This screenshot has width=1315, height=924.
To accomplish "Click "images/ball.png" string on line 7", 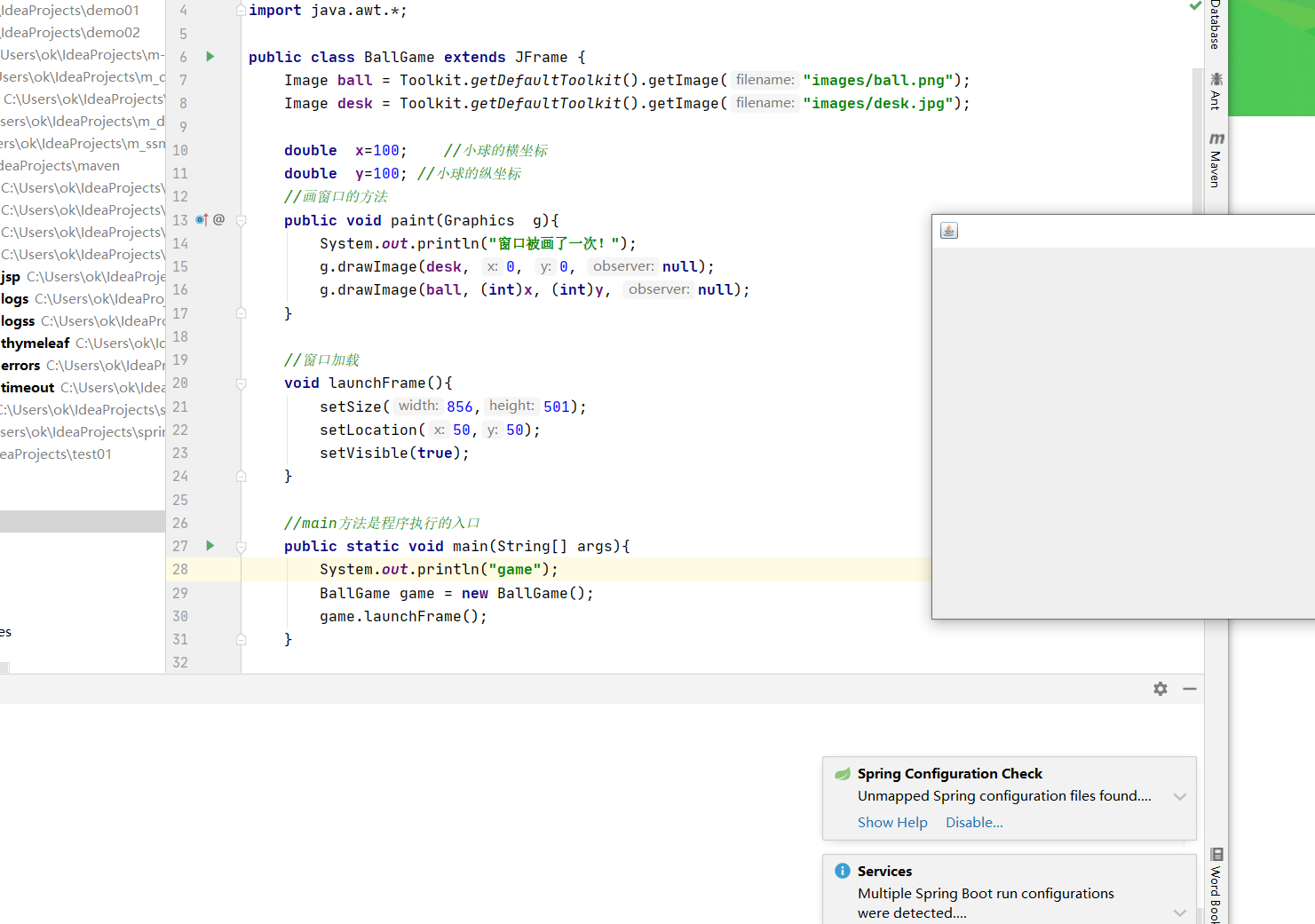I will pyautogui.click(x=878, y=81).
